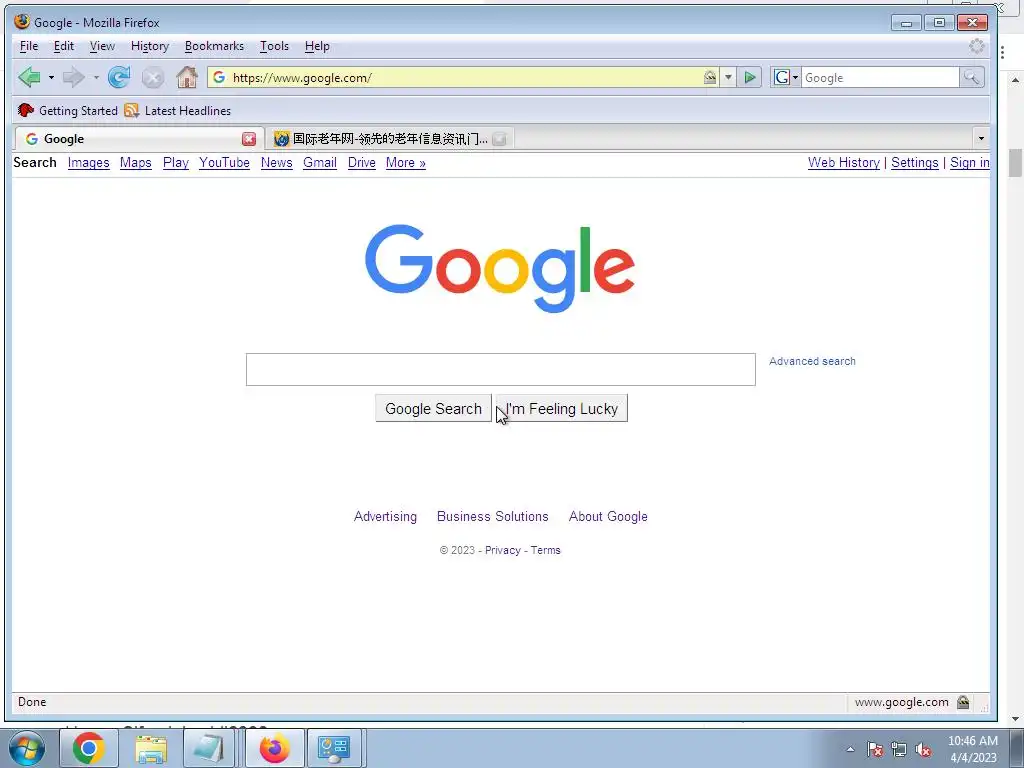
Task: Click the toolbar Google search box
Action: tap(880, 78)
